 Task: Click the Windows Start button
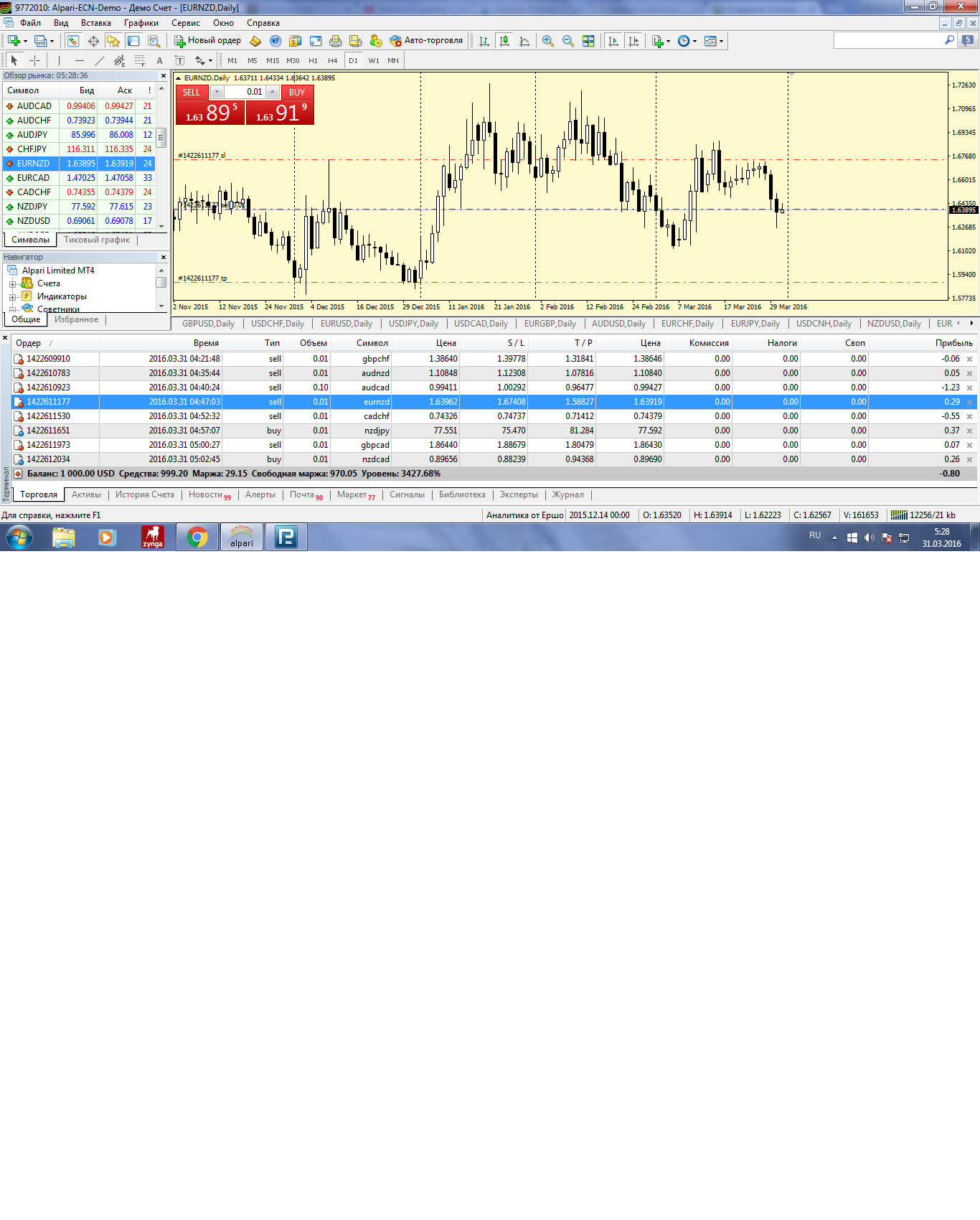19,537
